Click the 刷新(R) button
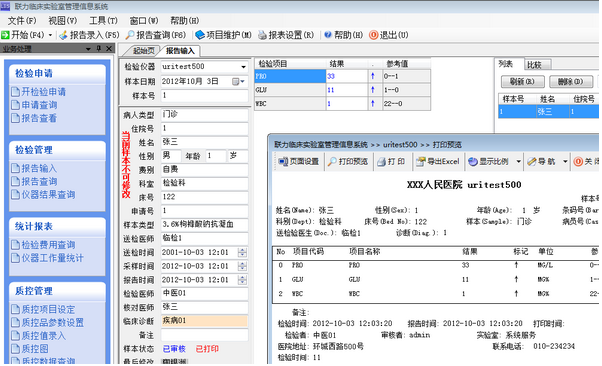602x366 pixels. click(523, 81)
